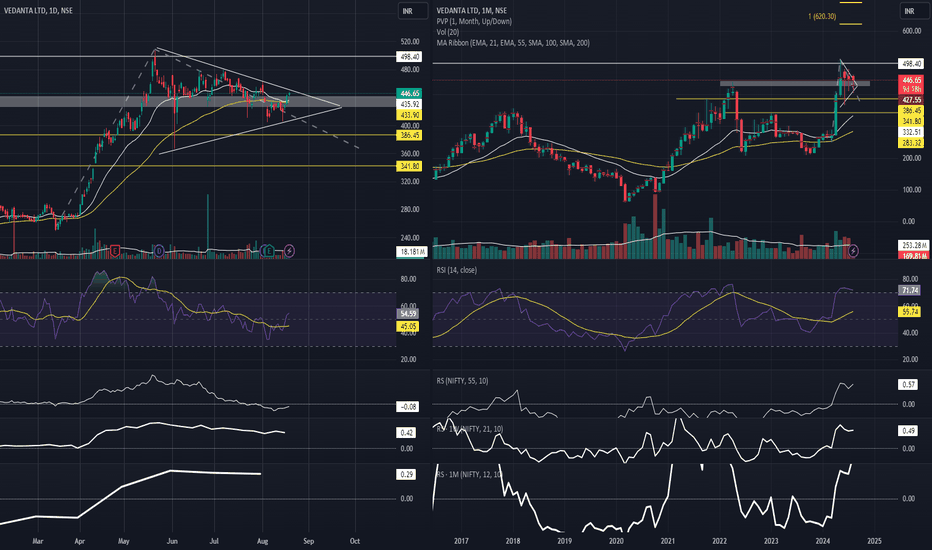Select the RS - 1M (NIFTY, 12, 10) legend
Image resolution: width=932 pixels, height=550 pixels.
point(470,474)
